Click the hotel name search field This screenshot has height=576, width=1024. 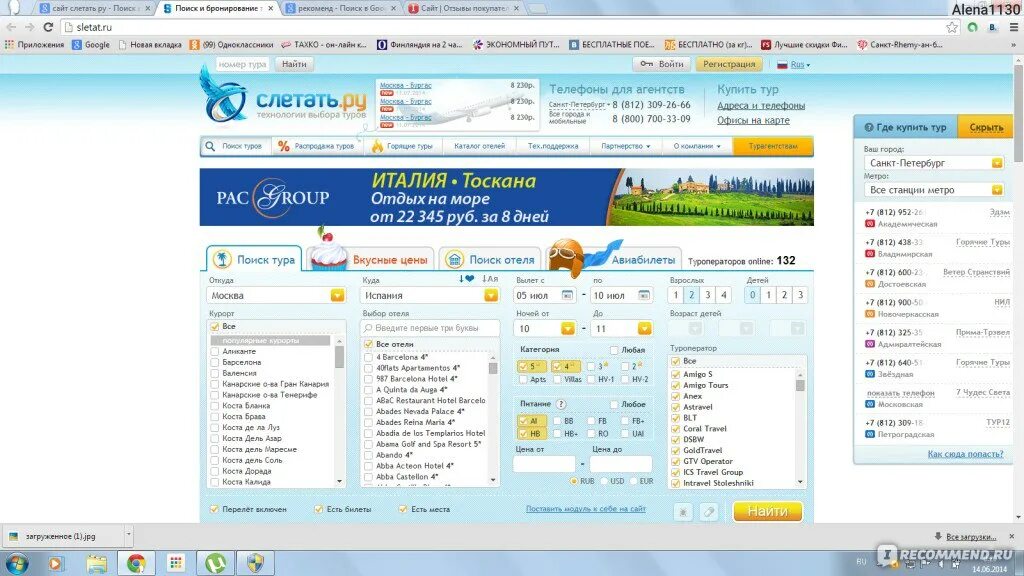click(x=431, y=328)
